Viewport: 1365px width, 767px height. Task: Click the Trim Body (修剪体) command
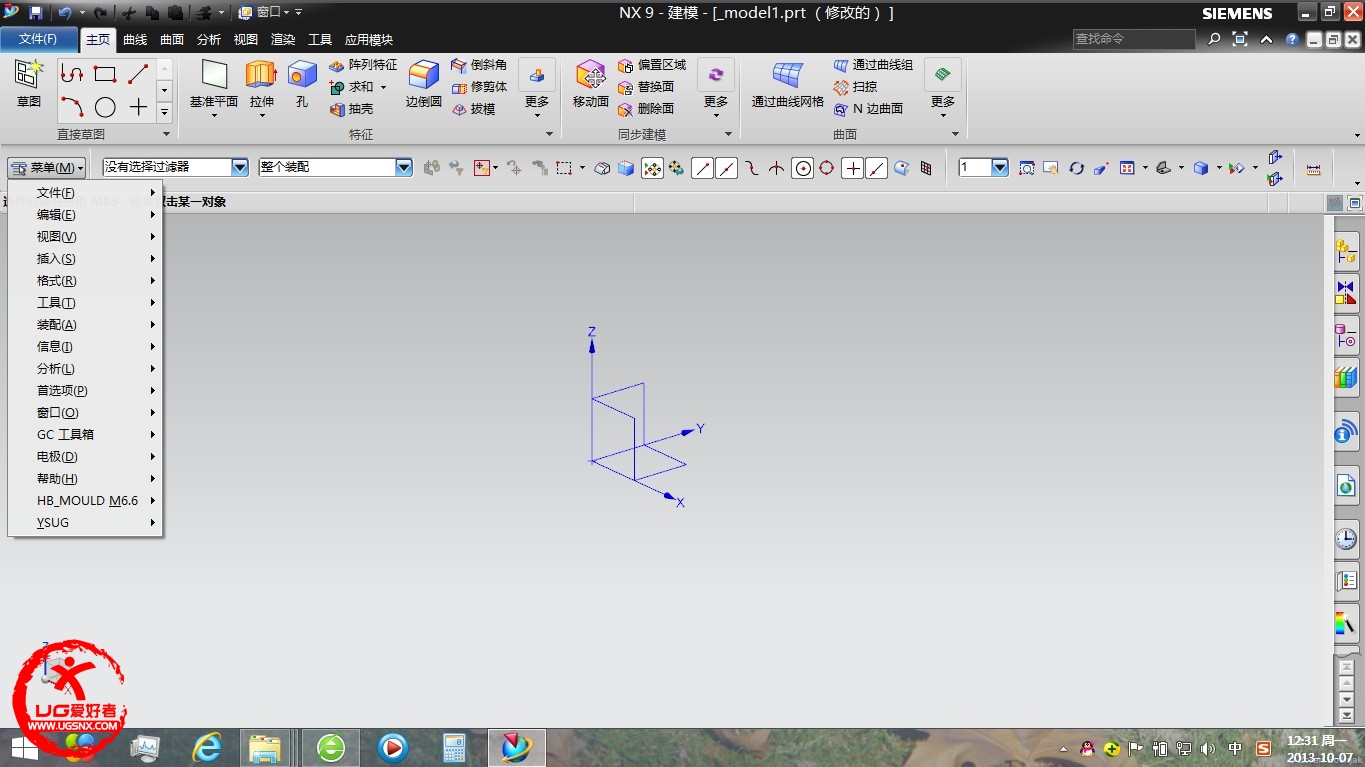click(x=479, y=87)
